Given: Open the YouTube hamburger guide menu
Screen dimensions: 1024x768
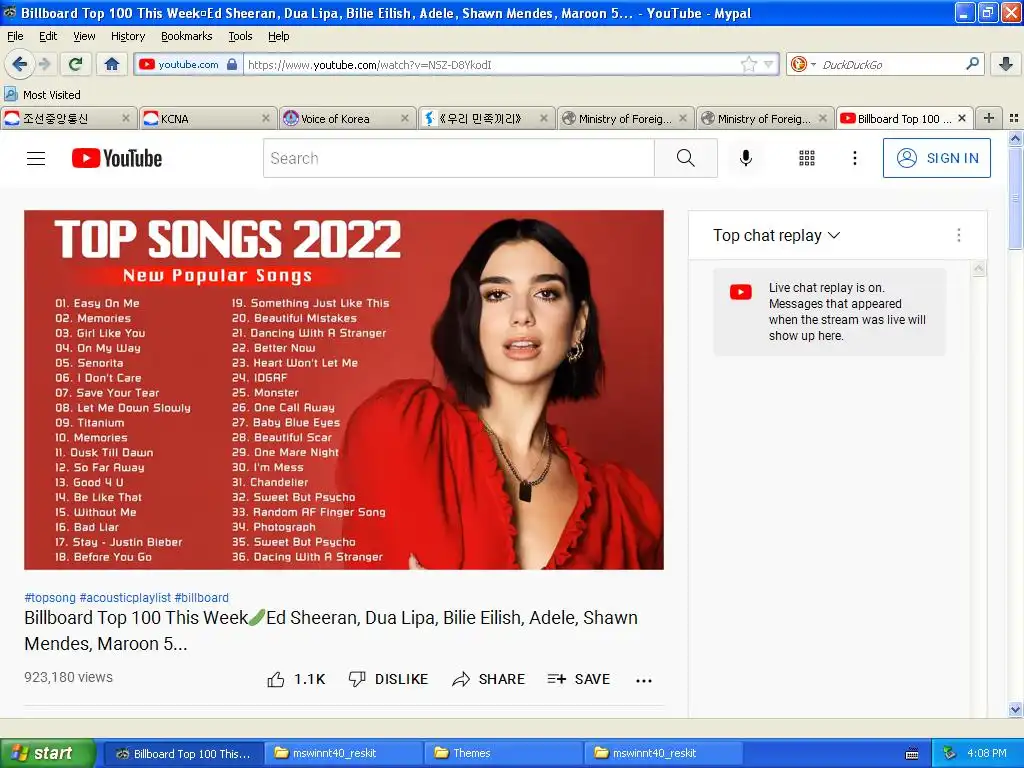Looking at the screenshot, I should point(36,158).
